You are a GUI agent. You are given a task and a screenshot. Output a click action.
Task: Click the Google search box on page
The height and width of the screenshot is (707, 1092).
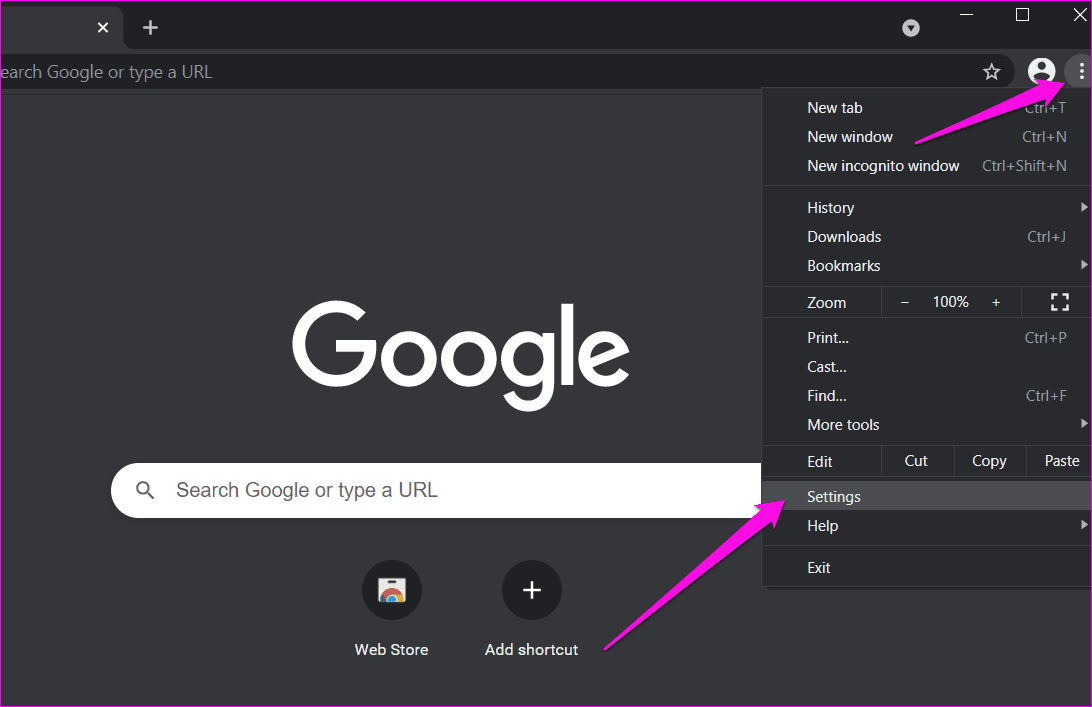436,490
